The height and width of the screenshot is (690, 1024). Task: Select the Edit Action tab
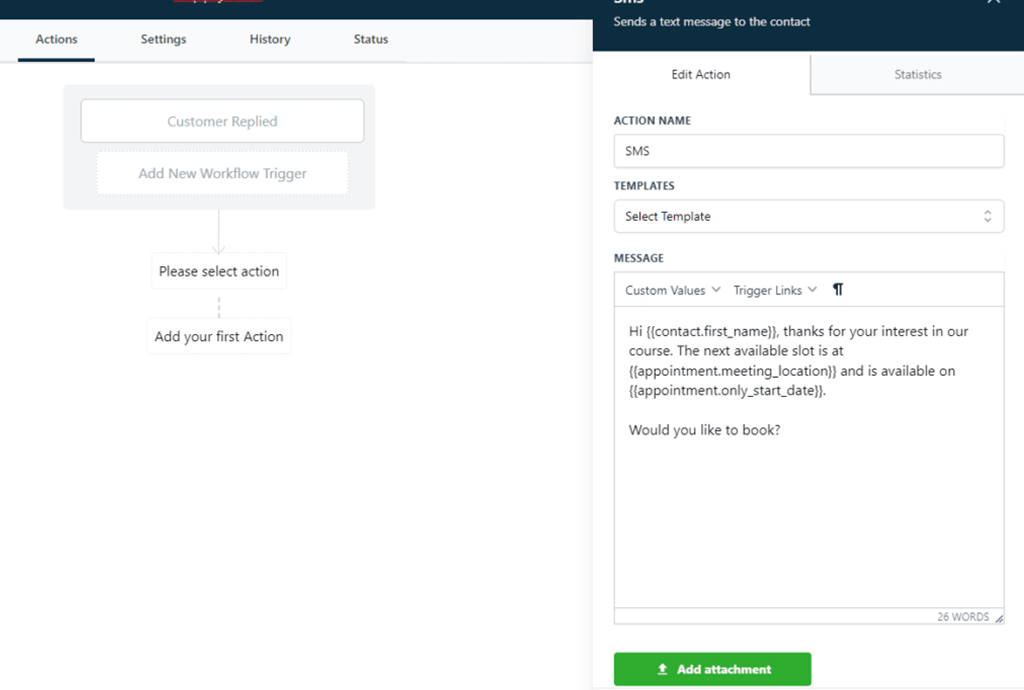(700, 74)
